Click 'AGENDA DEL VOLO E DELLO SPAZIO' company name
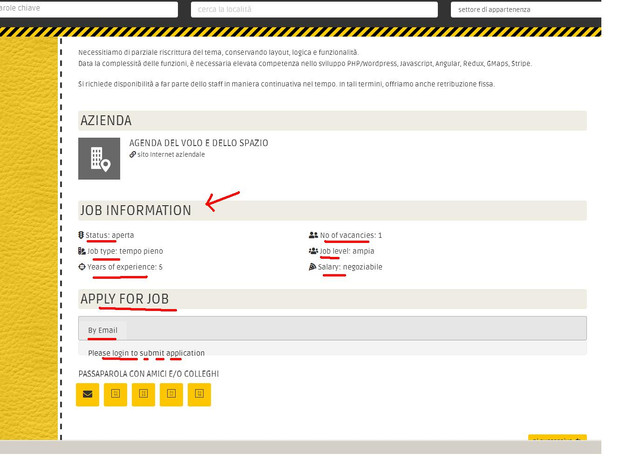The image size is (640, 457). click(199, 143)
